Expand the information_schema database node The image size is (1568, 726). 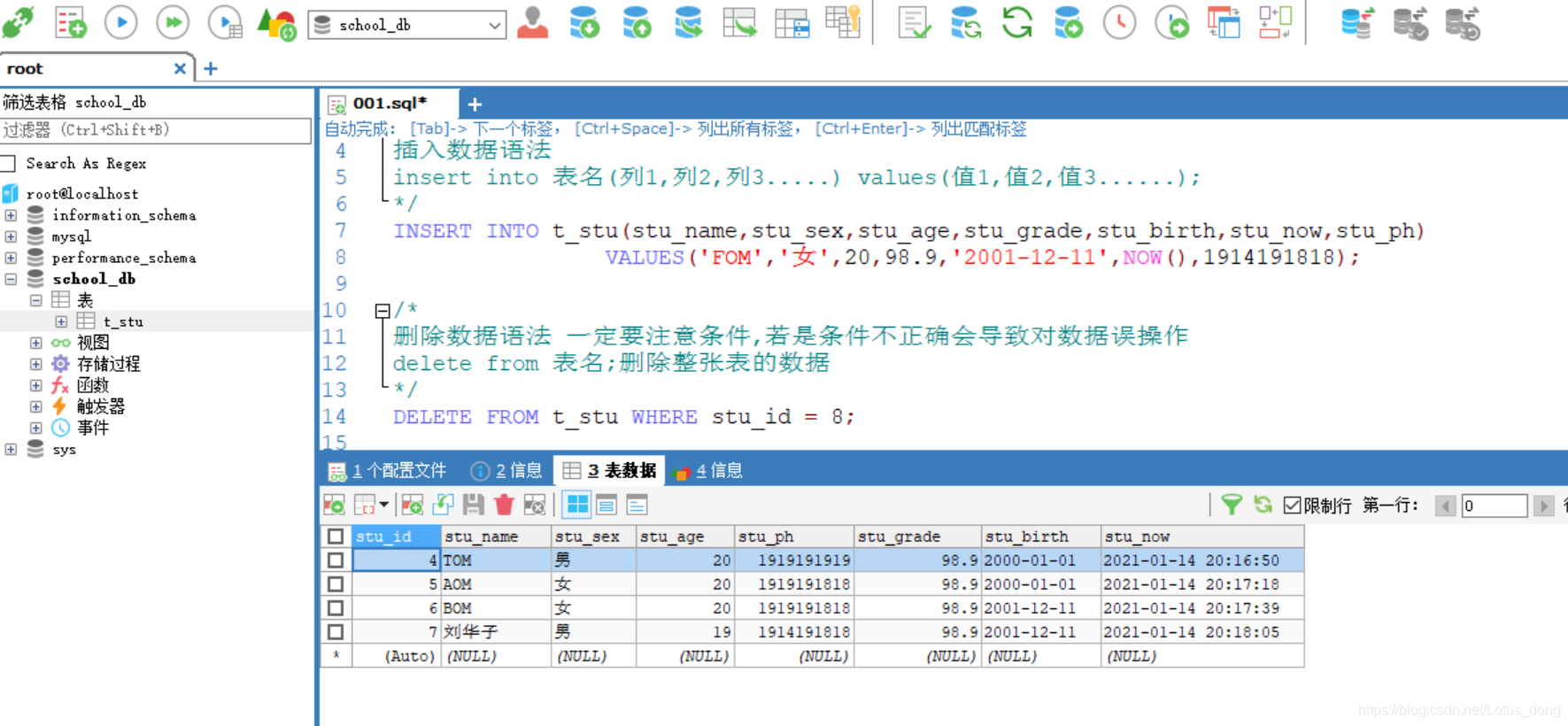point(11,215)
